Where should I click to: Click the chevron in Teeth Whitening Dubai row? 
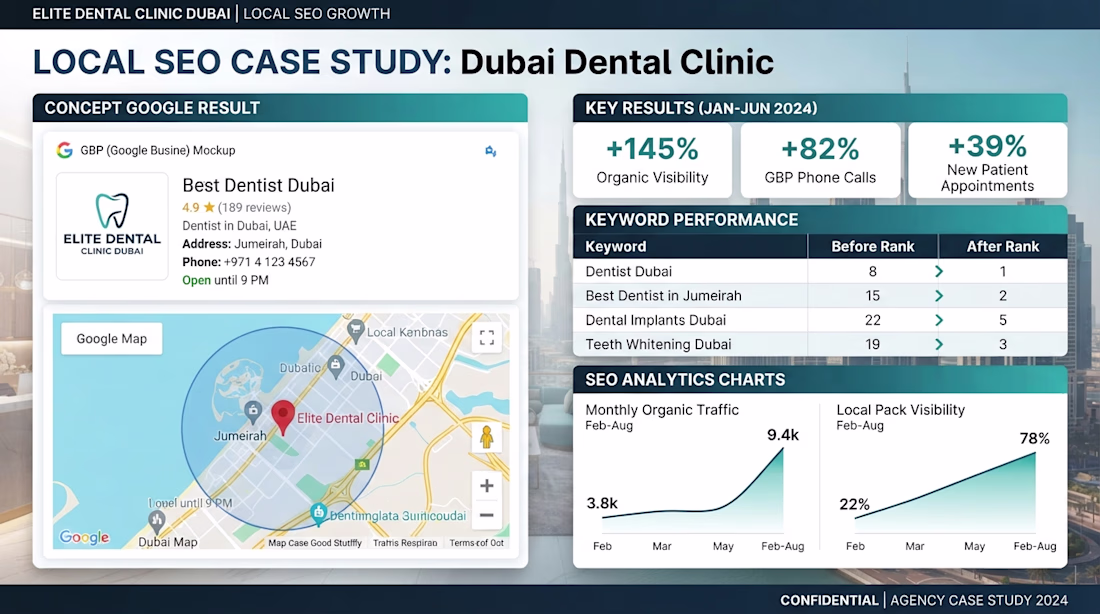pyautogui.click(x=939, y=345)
